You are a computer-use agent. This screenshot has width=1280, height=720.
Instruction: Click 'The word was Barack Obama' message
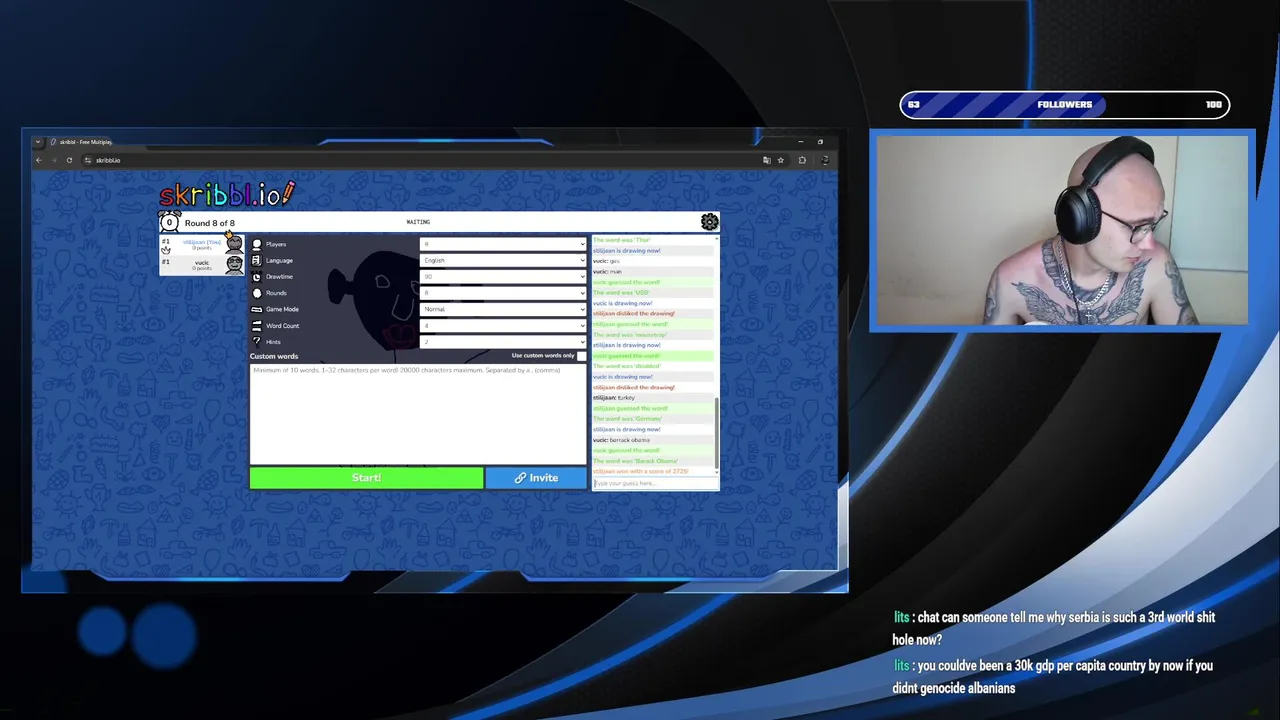(635, 461)
